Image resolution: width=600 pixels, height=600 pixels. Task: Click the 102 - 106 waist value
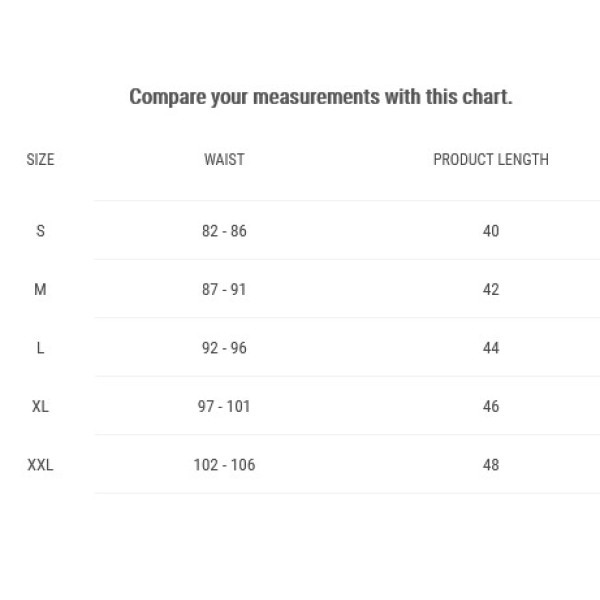(224, 465)
